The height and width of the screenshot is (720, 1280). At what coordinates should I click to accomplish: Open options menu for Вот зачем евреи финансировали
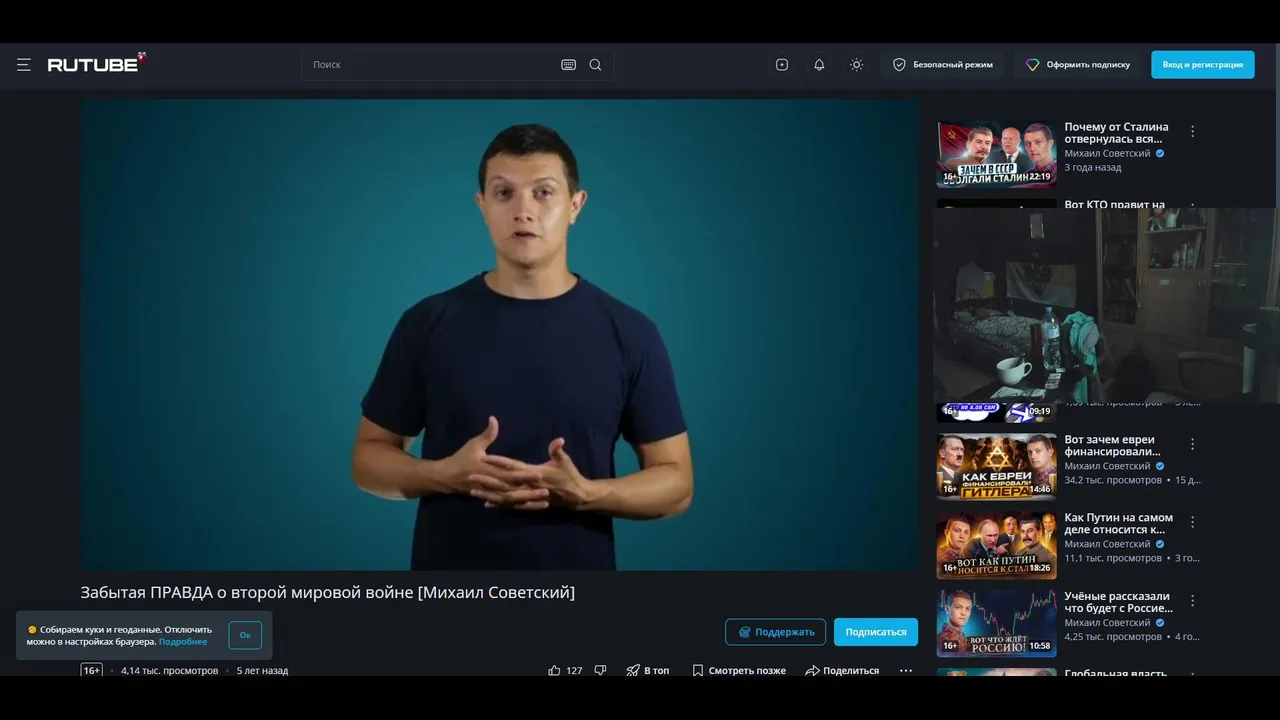[1192, 444]
